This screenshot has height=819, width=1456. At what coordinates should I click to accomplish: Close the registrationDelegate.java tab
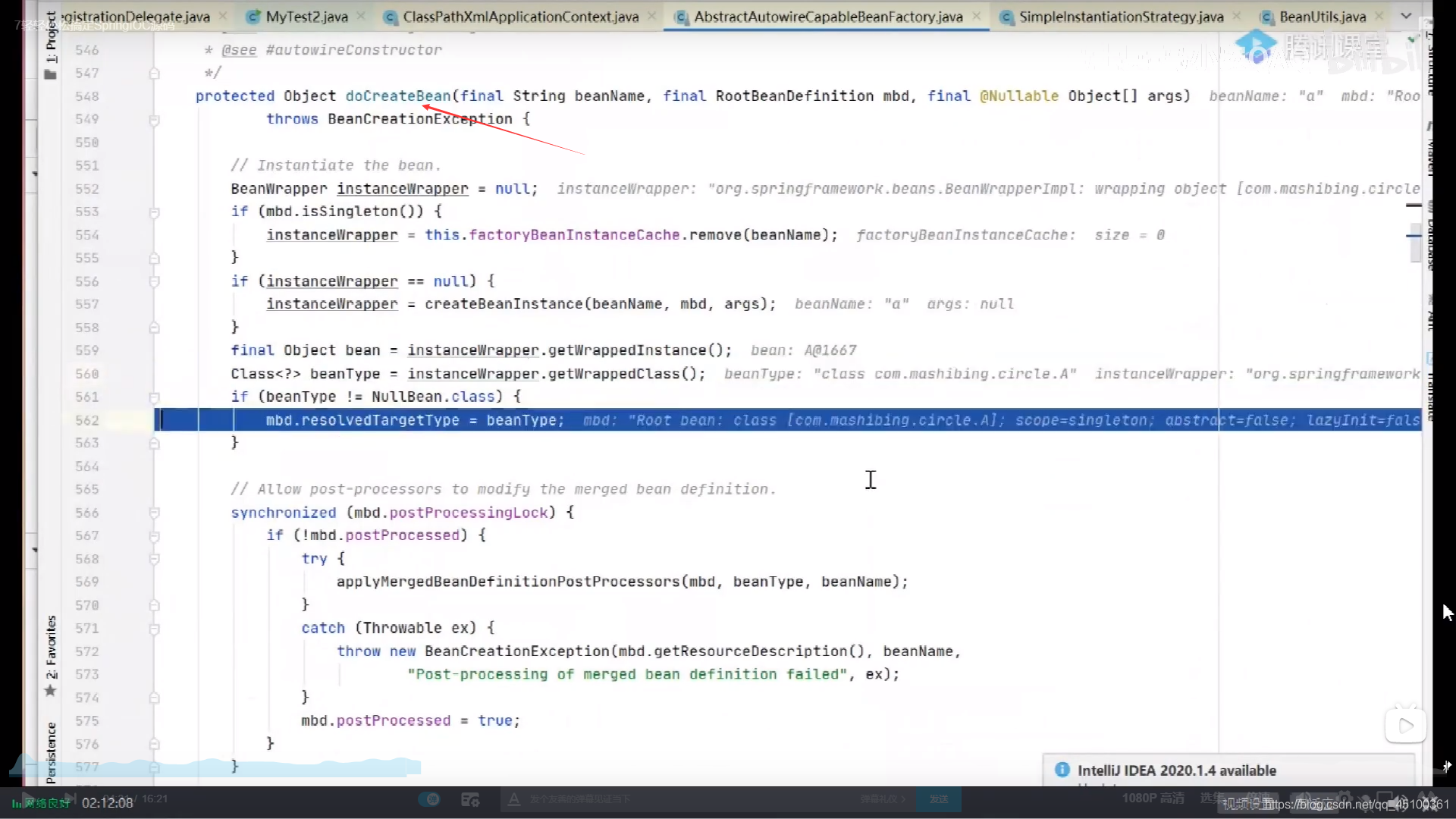tap(223, 16)
